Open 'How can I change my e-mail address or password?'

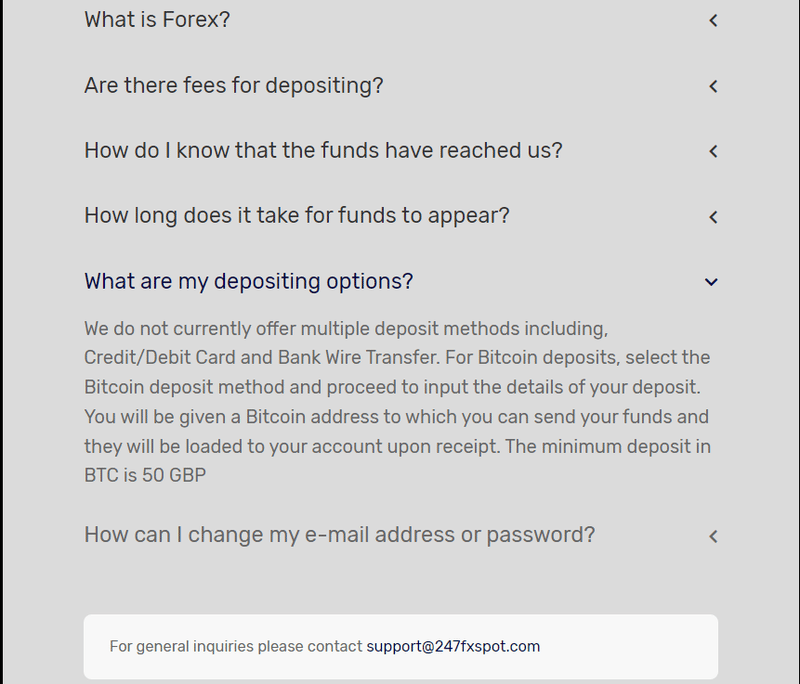pyautogui.click(x=340, y=535)
